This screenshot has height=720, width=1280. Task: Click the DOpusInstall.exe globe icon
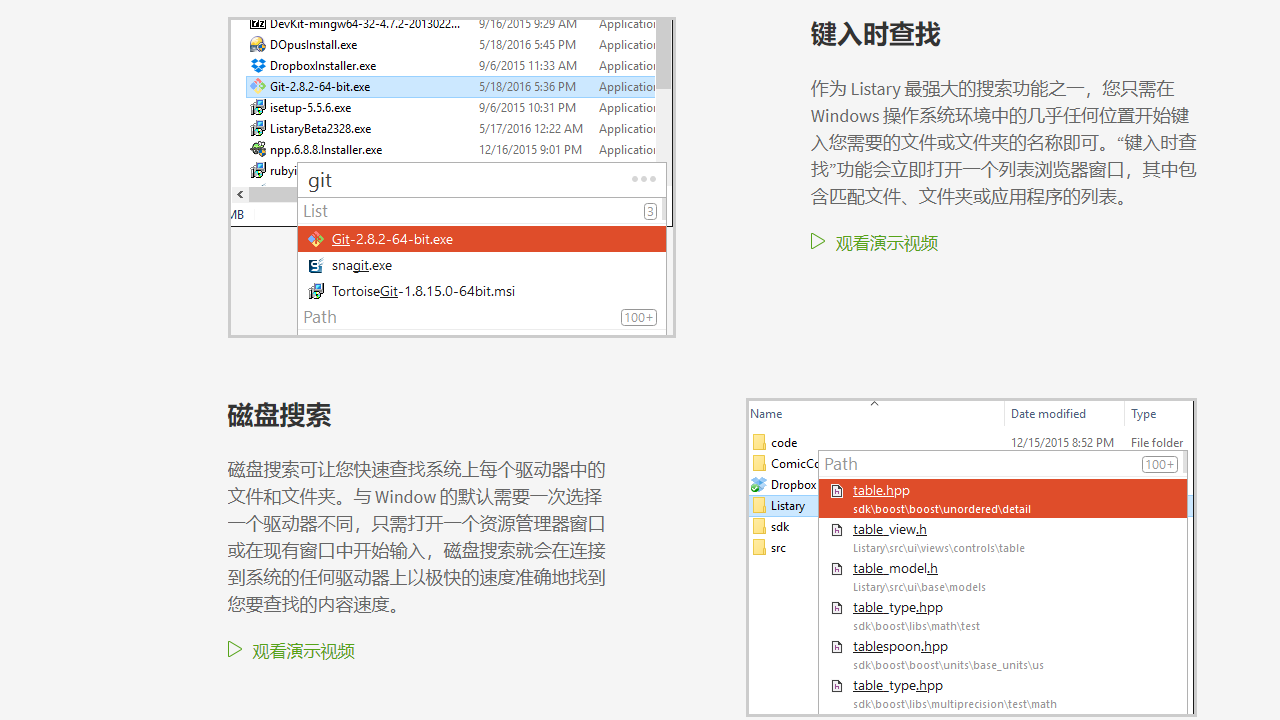[x=257, y=44]
